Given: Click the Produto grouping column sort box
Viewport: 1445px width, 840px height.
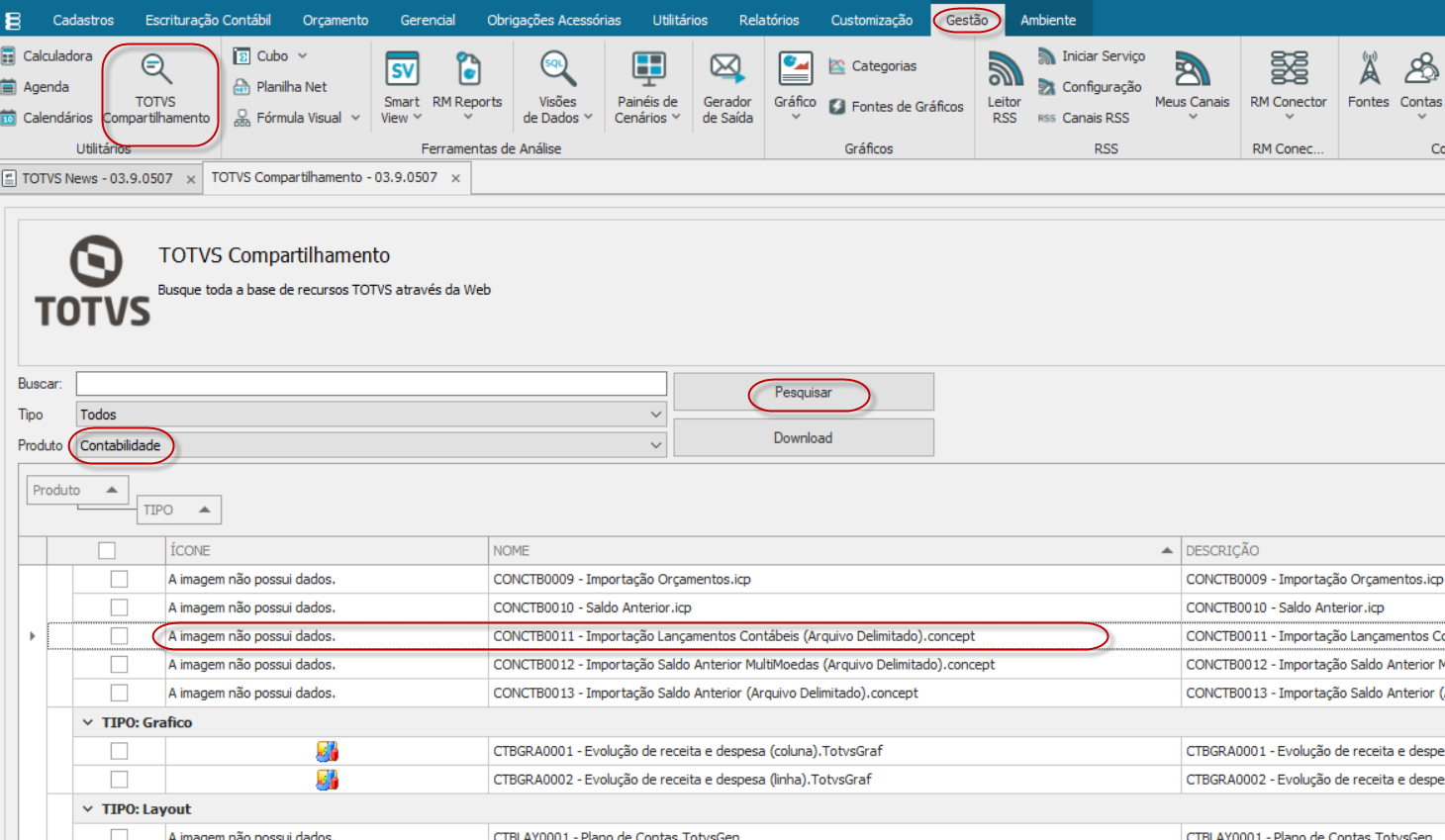Looking at the screenshot, I should tap(77, 490).
